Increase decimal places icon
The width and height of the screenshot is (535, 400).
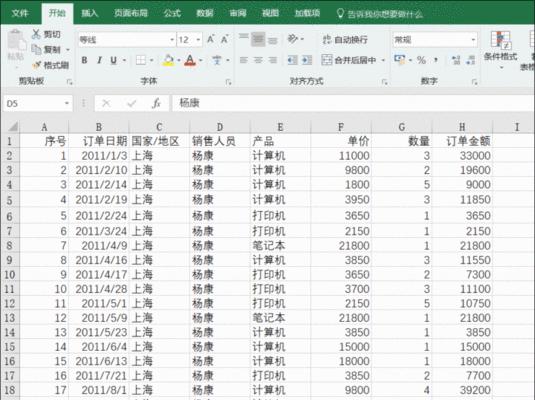pos(456,60)
